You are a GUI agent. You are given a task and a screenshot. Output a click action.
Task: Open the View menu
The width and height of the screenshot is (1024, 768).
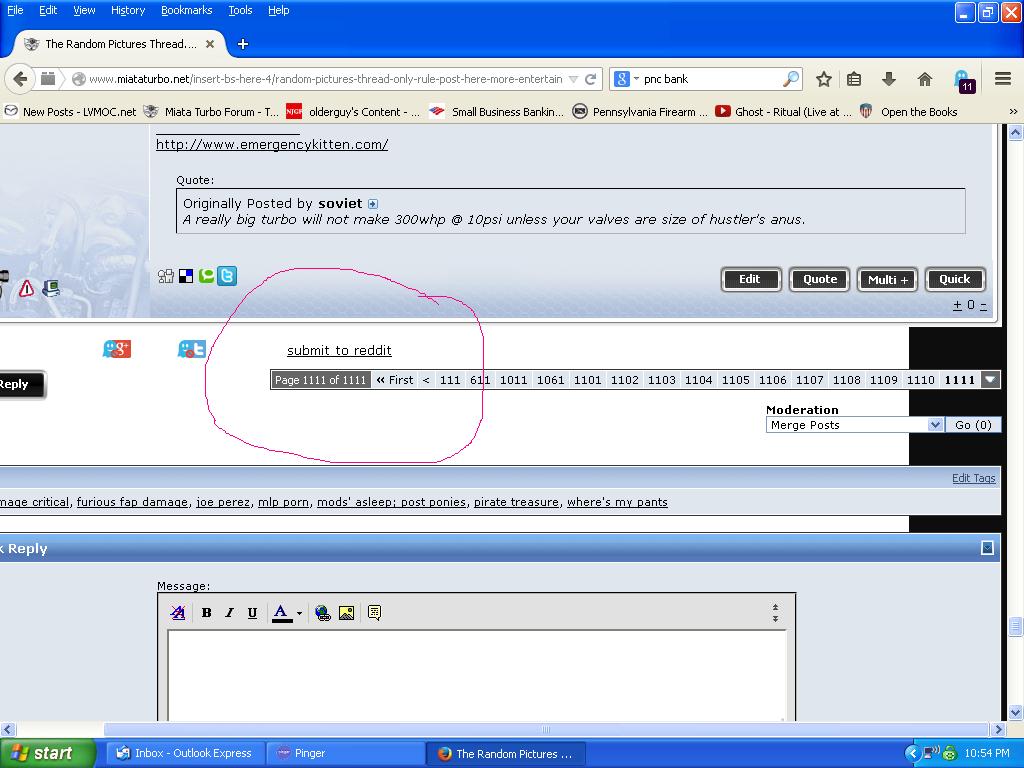pos(84,10)
